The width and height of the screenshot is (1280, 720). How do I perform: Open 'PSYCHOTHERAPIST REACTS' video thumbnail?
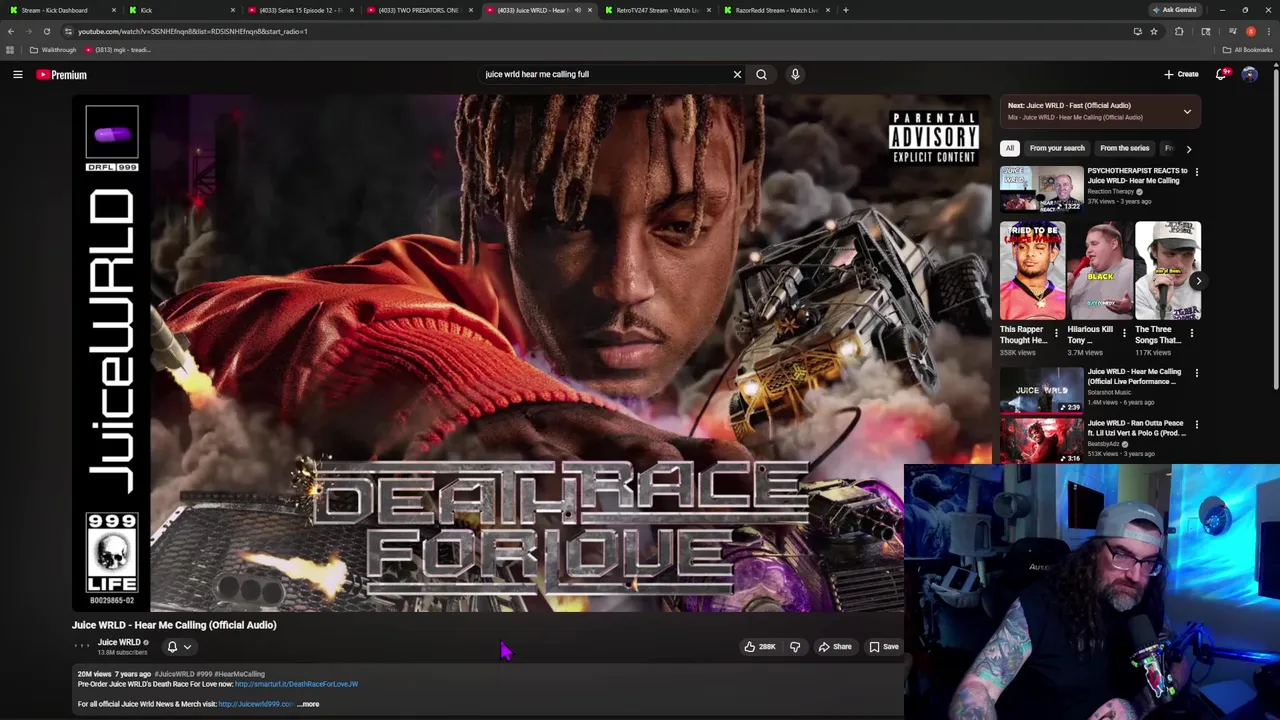tap(1041, 190)
